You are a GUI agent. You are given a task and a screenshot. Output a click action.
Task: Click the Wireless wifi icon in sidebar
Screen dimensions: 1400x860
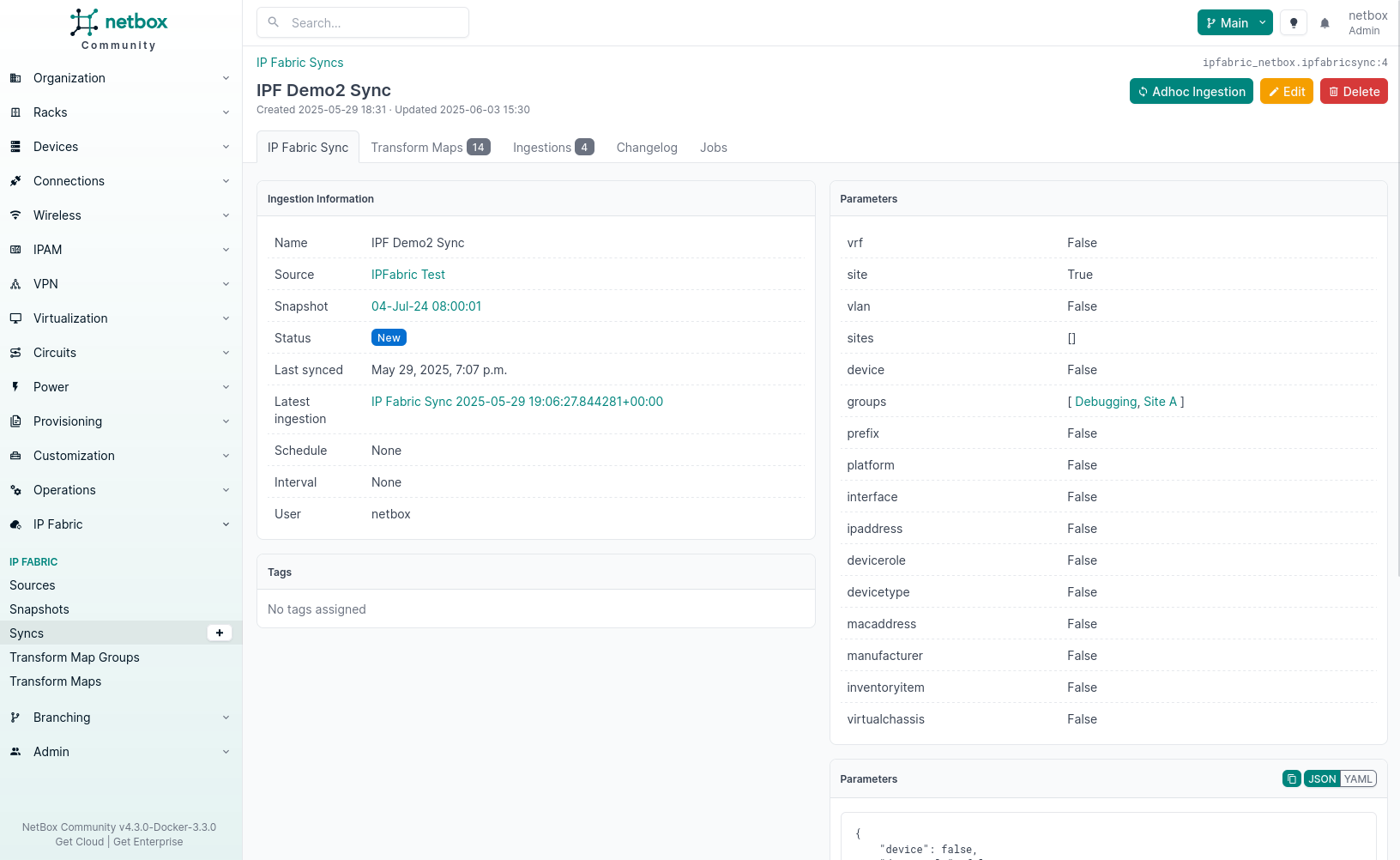pyautogui.click(x=15, y=215)
